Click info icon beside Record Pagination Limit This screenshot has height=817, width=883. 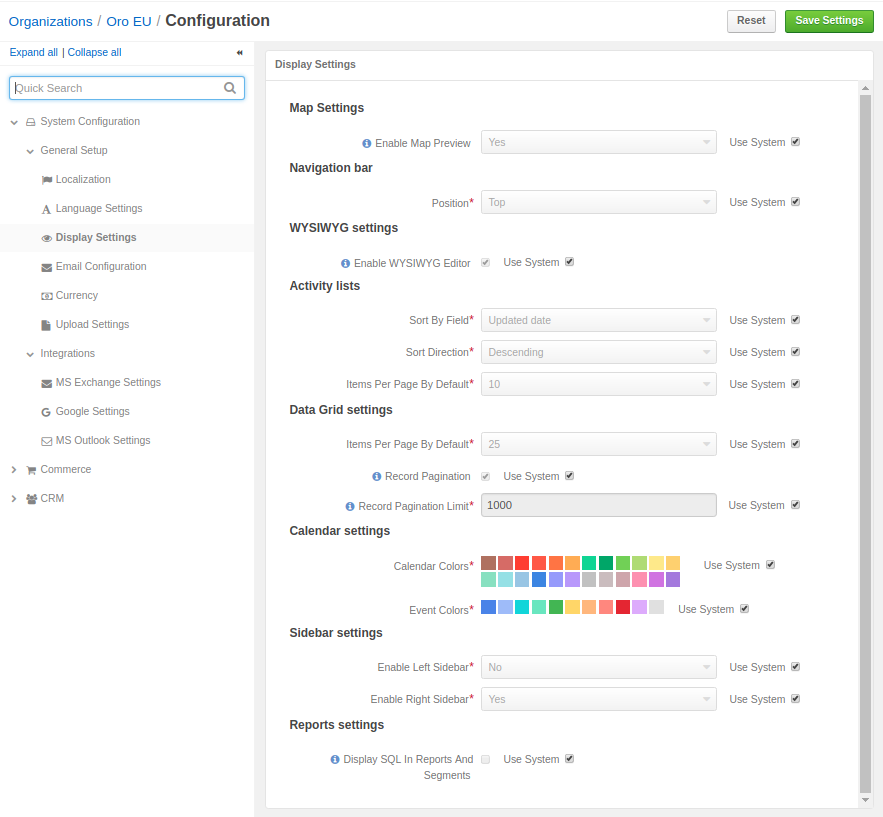(x=350, y=507)
